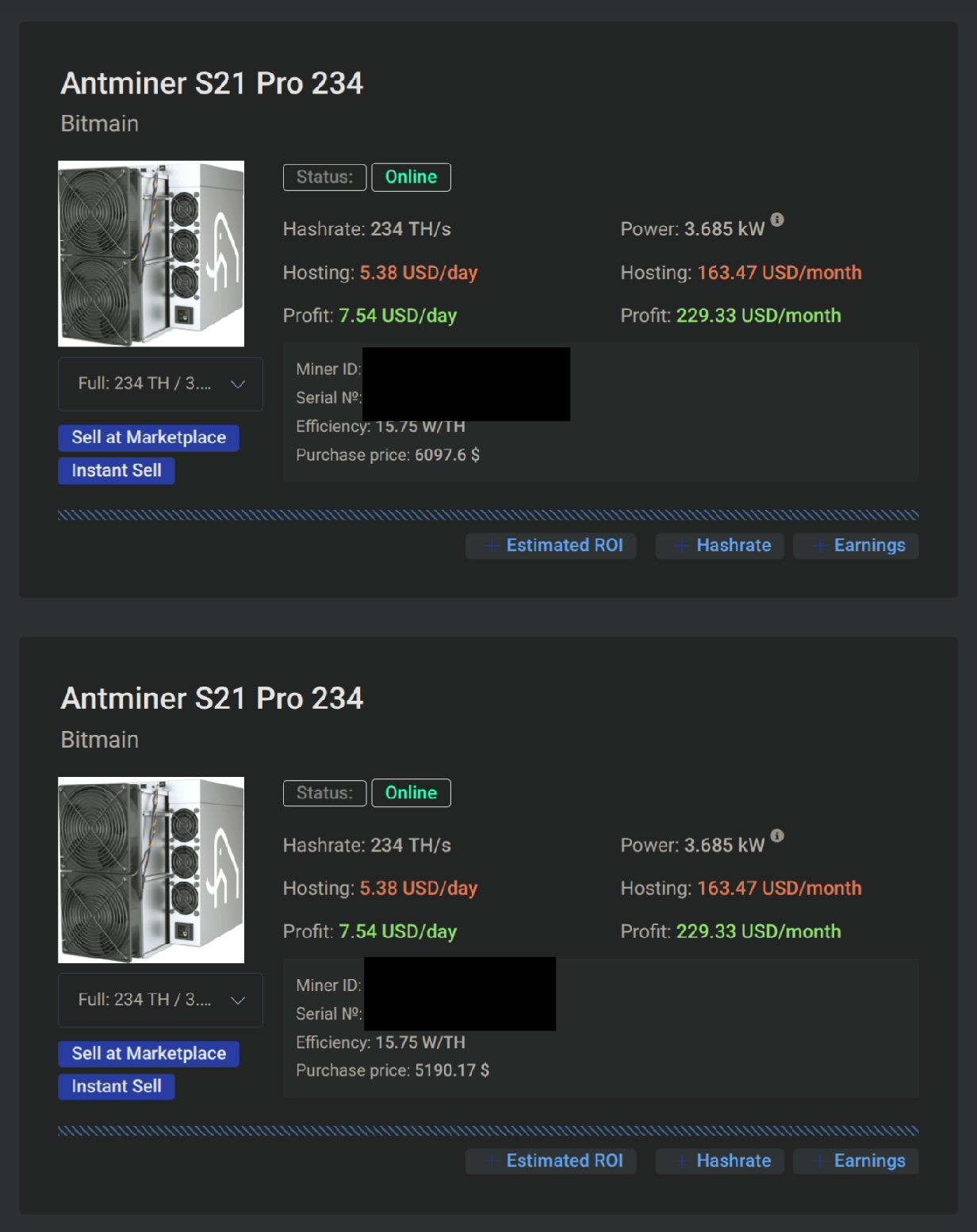Image resolution: width=977 pixels, height=1232 pixels.
Task: Open Earnings for the second miner
Action: pyautogui.click(x=856, y=1161)
